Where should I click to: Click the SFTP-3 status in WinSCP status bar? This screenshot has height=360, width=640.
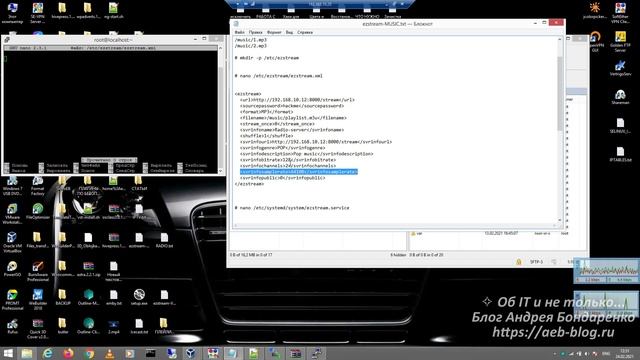coord(536,262)
